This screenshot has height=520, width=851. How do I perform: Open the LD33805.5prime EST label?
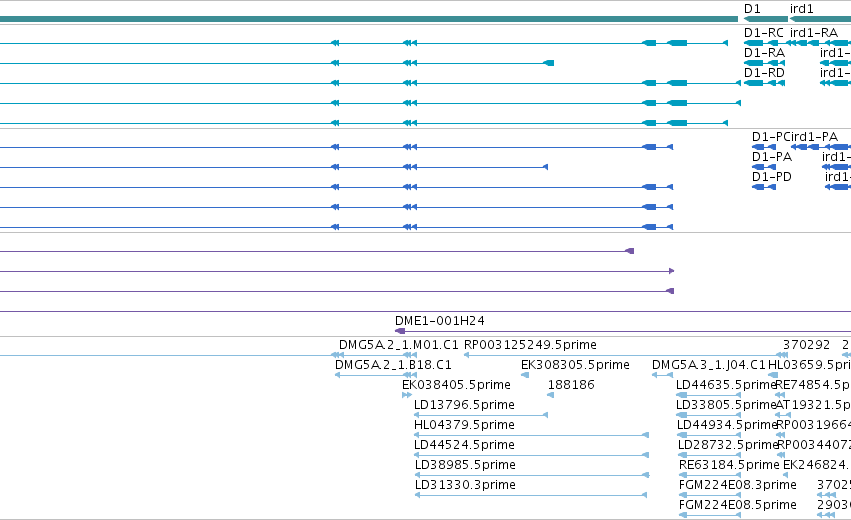[726, 405]
